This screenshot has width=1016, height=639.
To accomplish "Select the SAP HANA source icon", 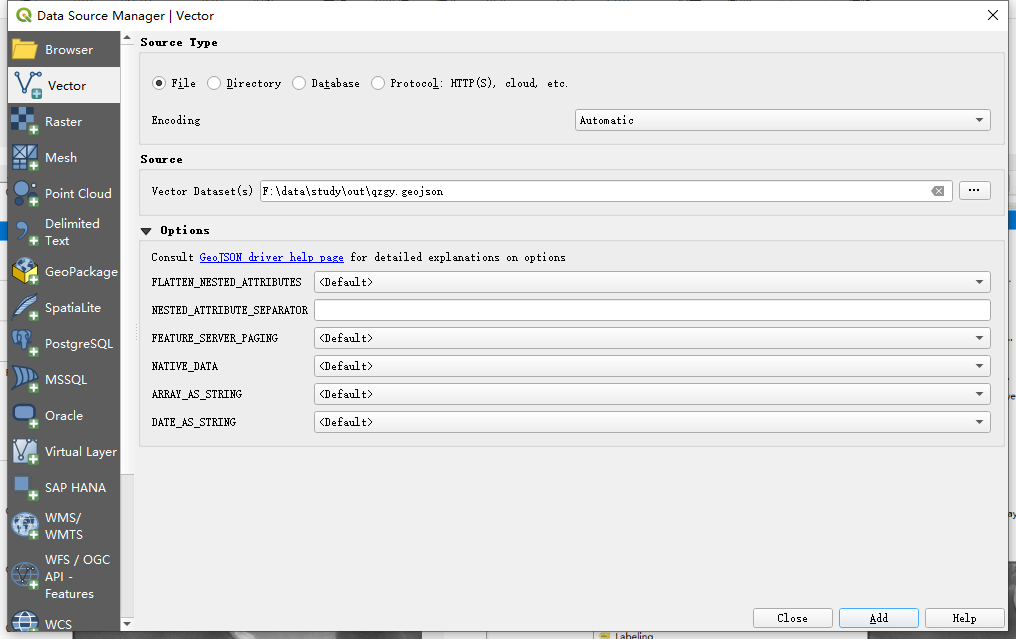I will click(25, 487).
